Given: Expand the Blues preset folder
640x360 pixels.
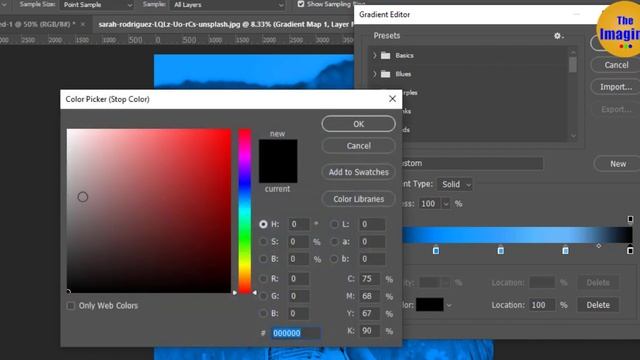Looking at the screenshot, I should point(375,74).
